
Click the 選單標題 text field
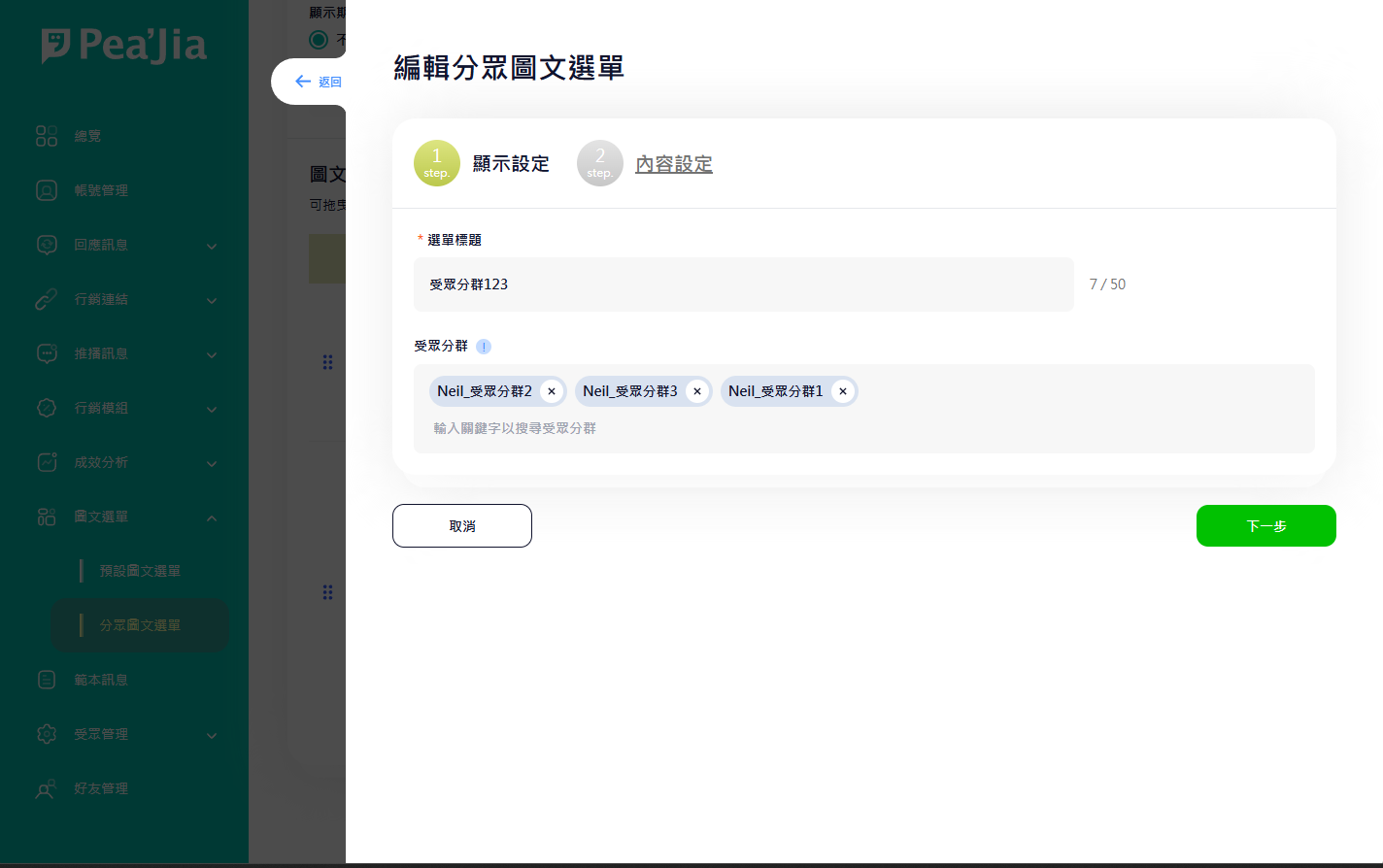click(743, 284)
